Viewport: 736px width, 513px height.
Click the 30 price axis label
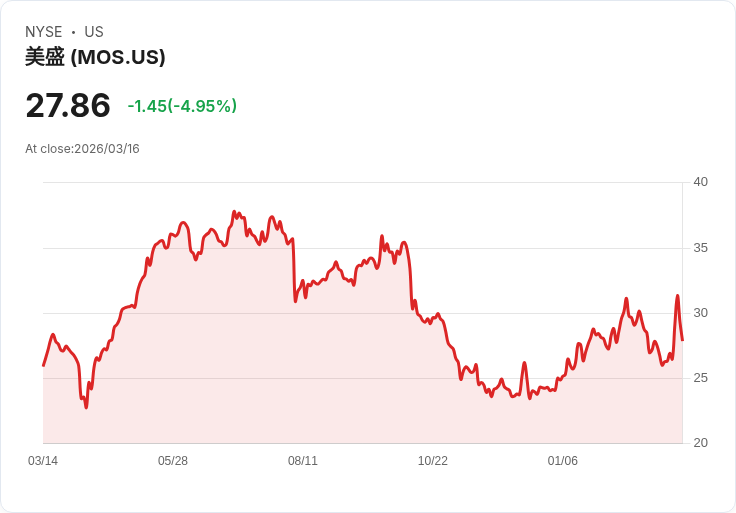(700, 313)
